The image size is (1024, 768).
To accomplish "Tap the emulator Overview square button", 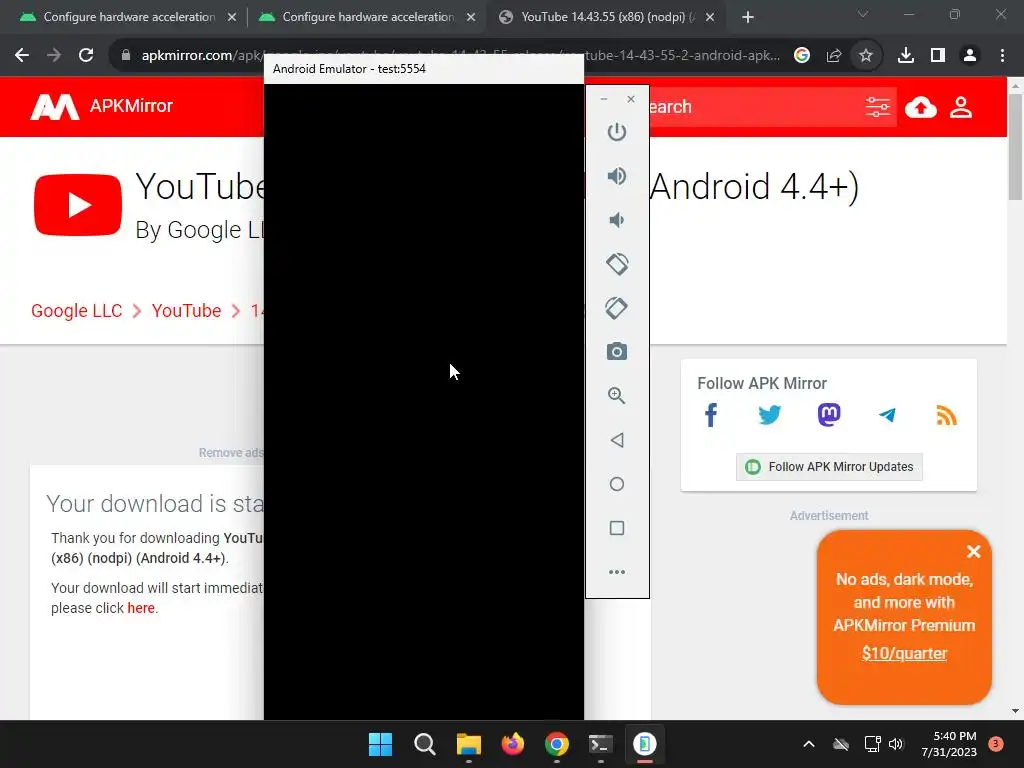I will (x=616, y=528).
